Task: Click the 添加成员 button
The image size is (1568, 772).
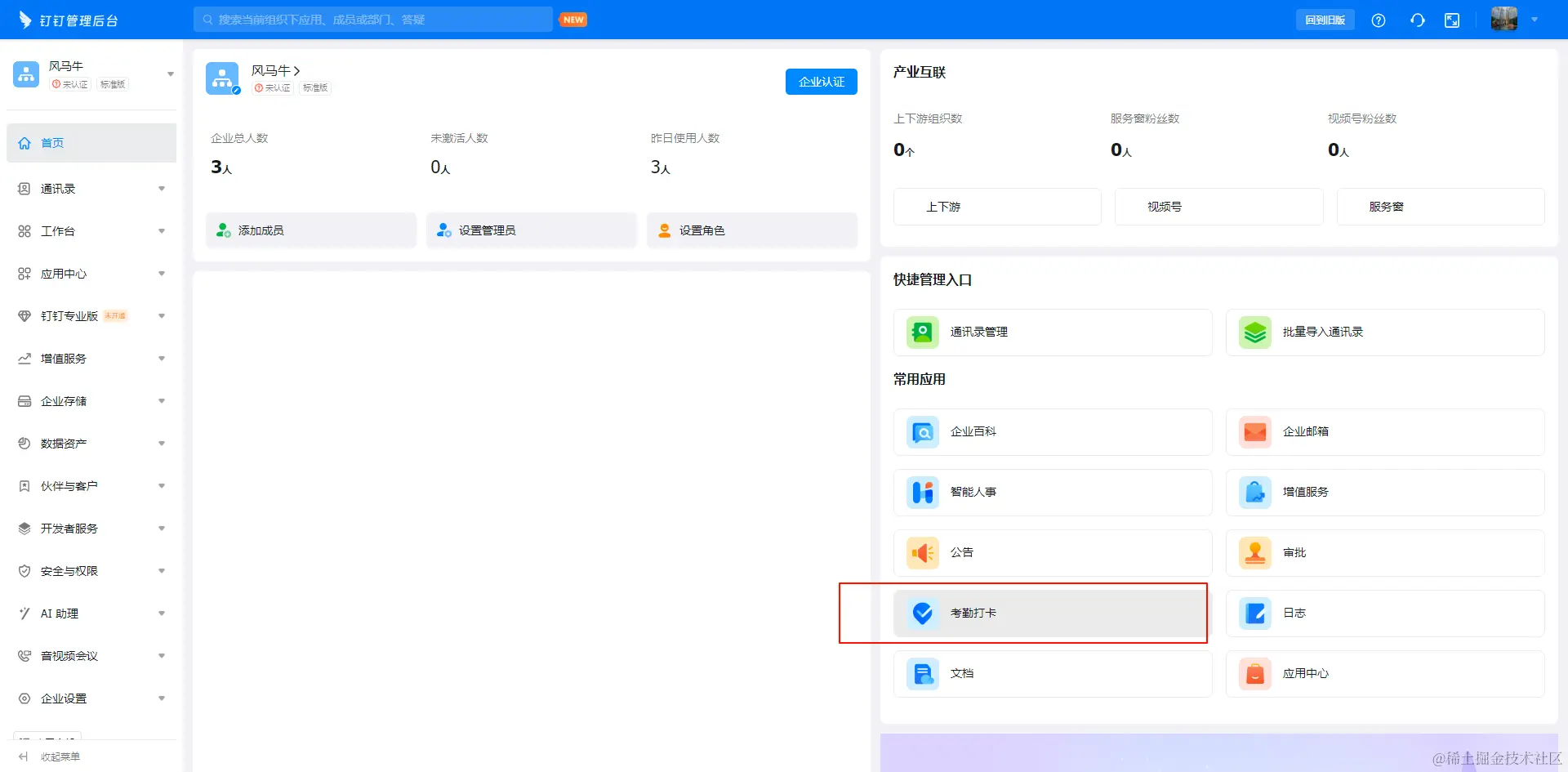Action: click(x=311, y=230)
